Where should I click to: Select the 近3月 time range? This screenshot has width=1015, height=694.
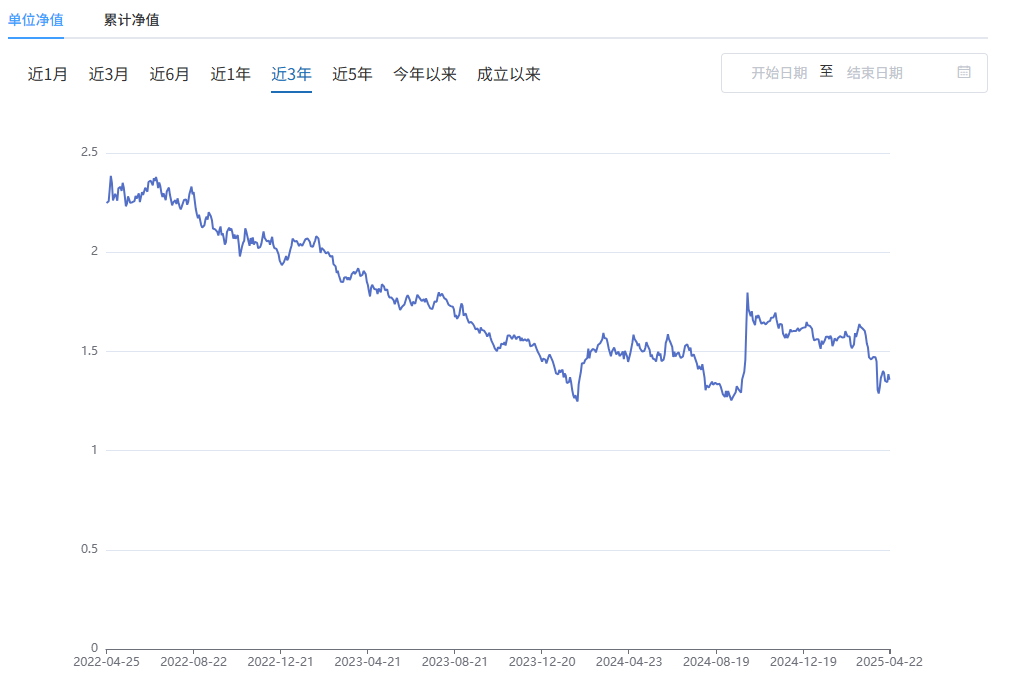point(109,74)
